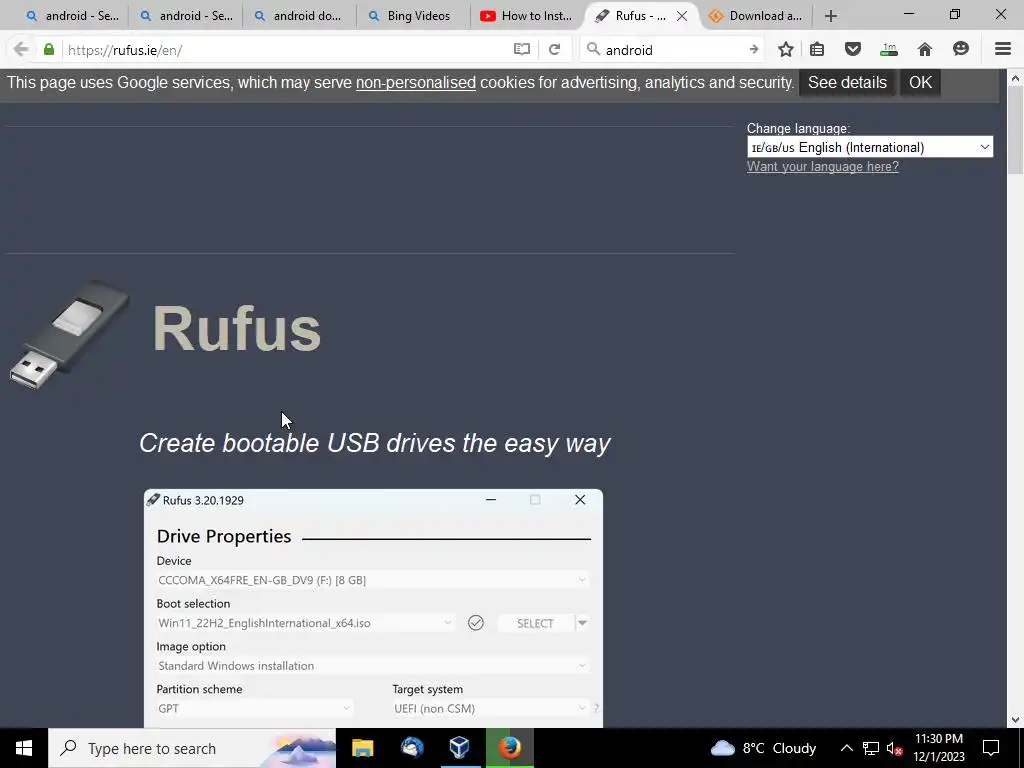The image size is (1024, 768).
Task: Click the 'Rufus' page heading text
Action: click(236, 328)
